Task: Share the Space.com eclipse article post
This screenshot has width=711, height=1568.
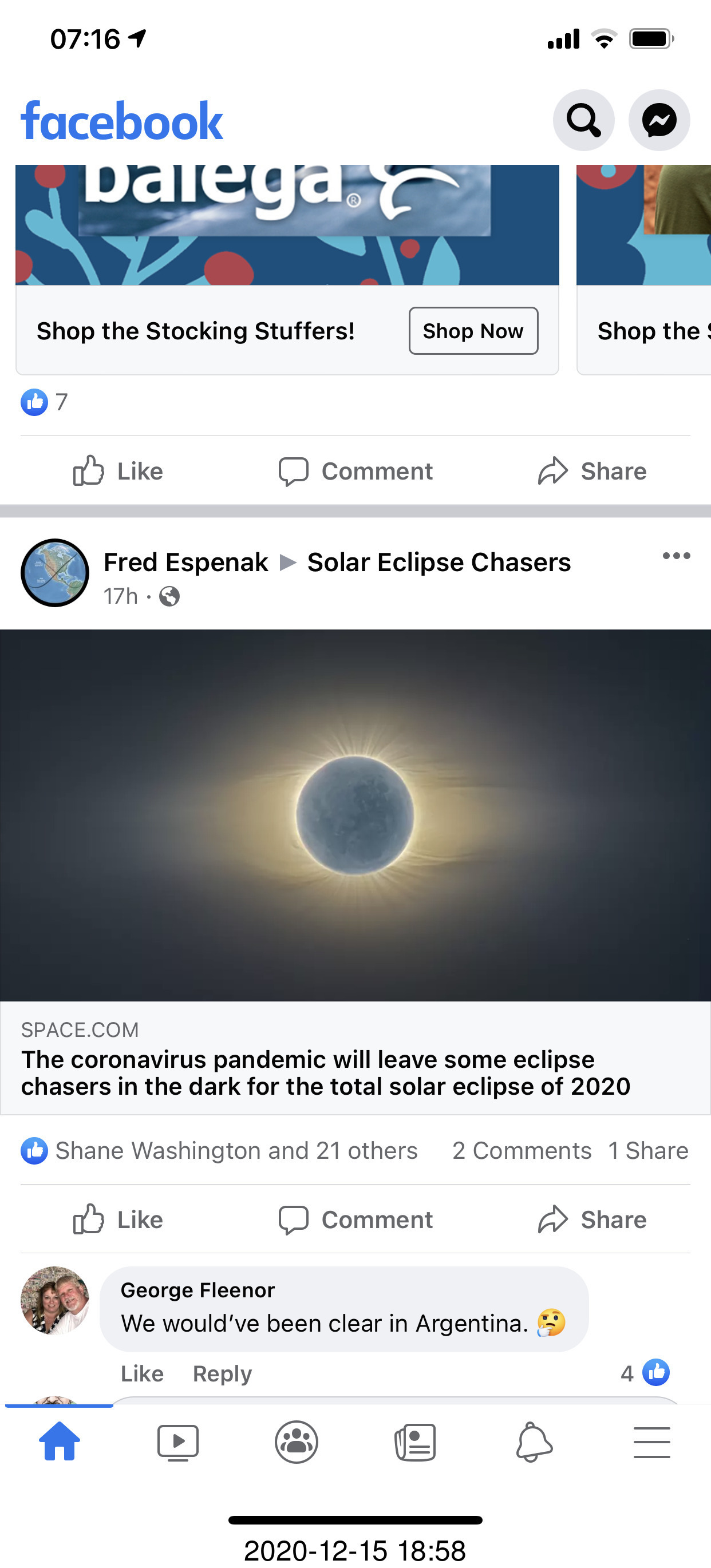Action: pos(592,1220)
